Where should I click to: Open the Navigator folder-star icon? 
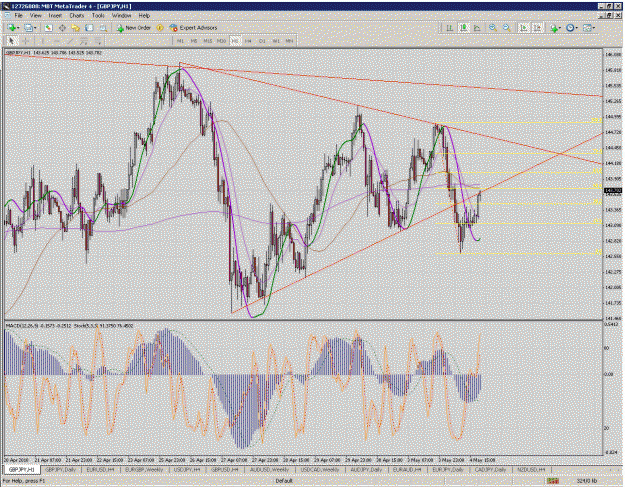(x=75, y=27)
